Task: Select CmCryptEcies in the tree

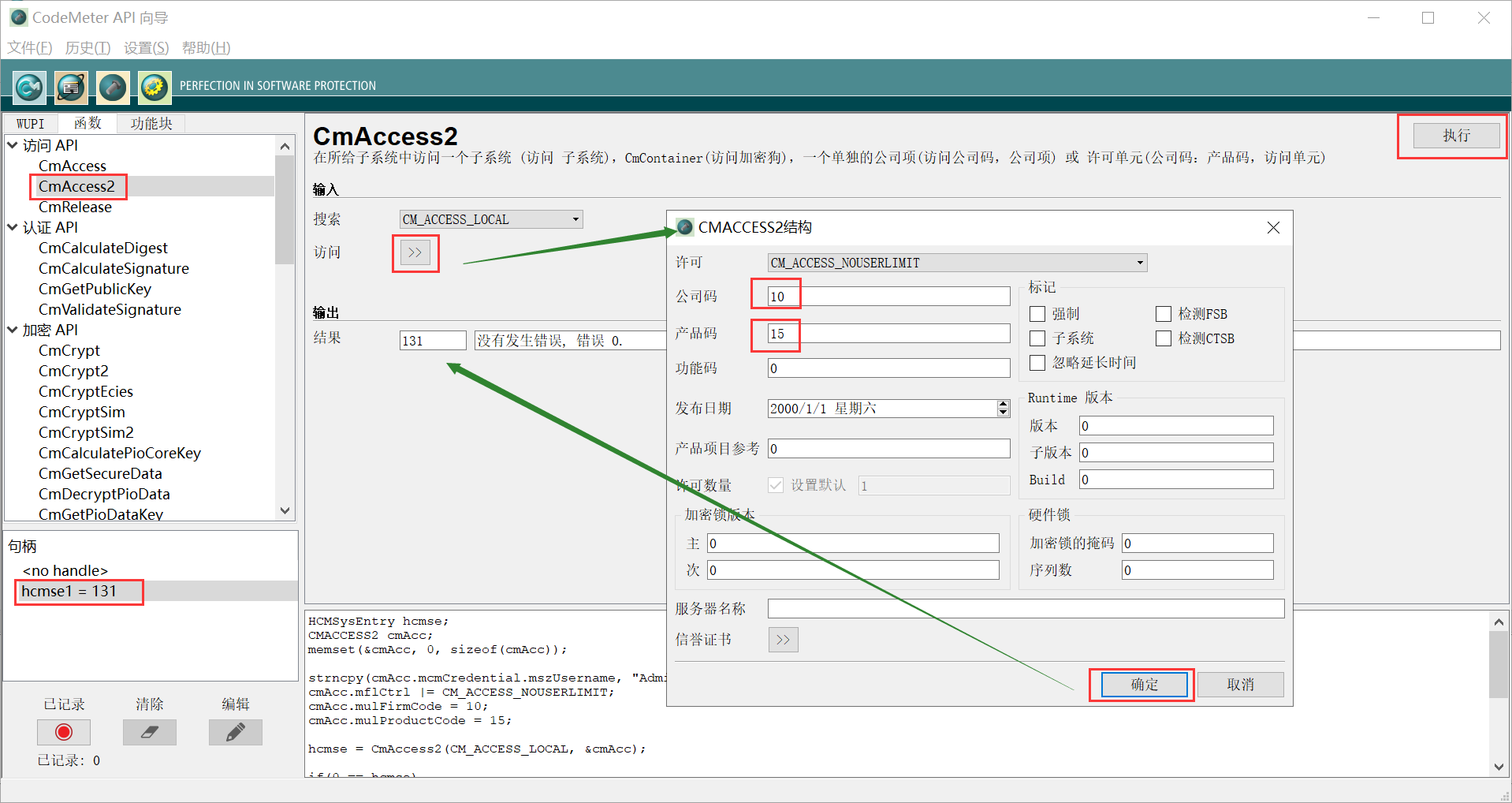Action: pyautogui.click(x=86, y=391)
